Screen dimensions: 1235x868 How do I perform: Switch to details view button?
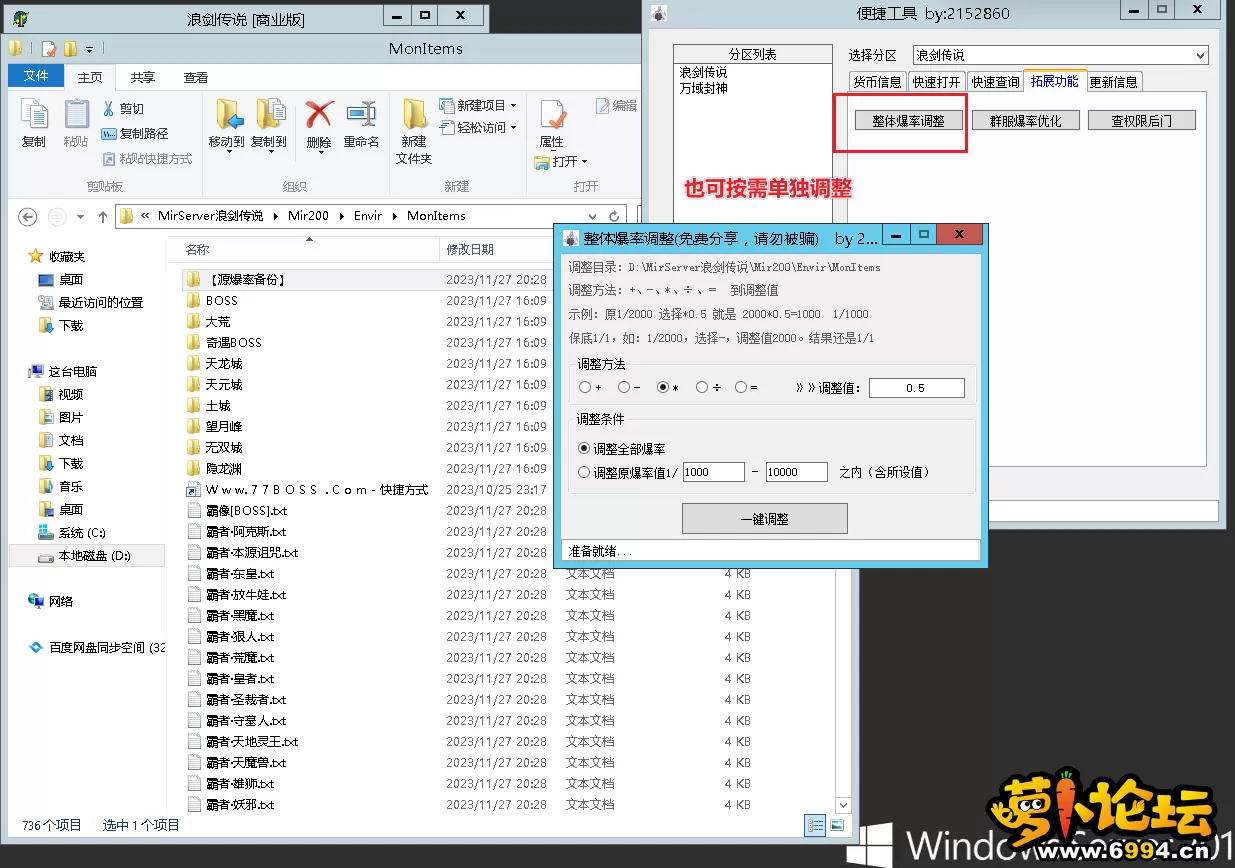pos(816,825)
